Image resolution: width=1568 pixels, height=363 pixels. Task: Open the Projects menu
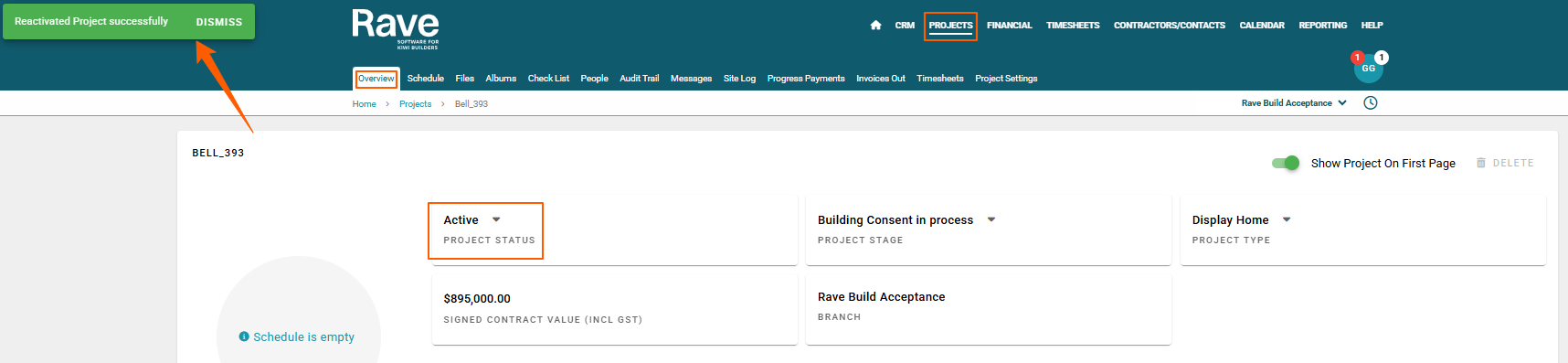tap(950, 26)
